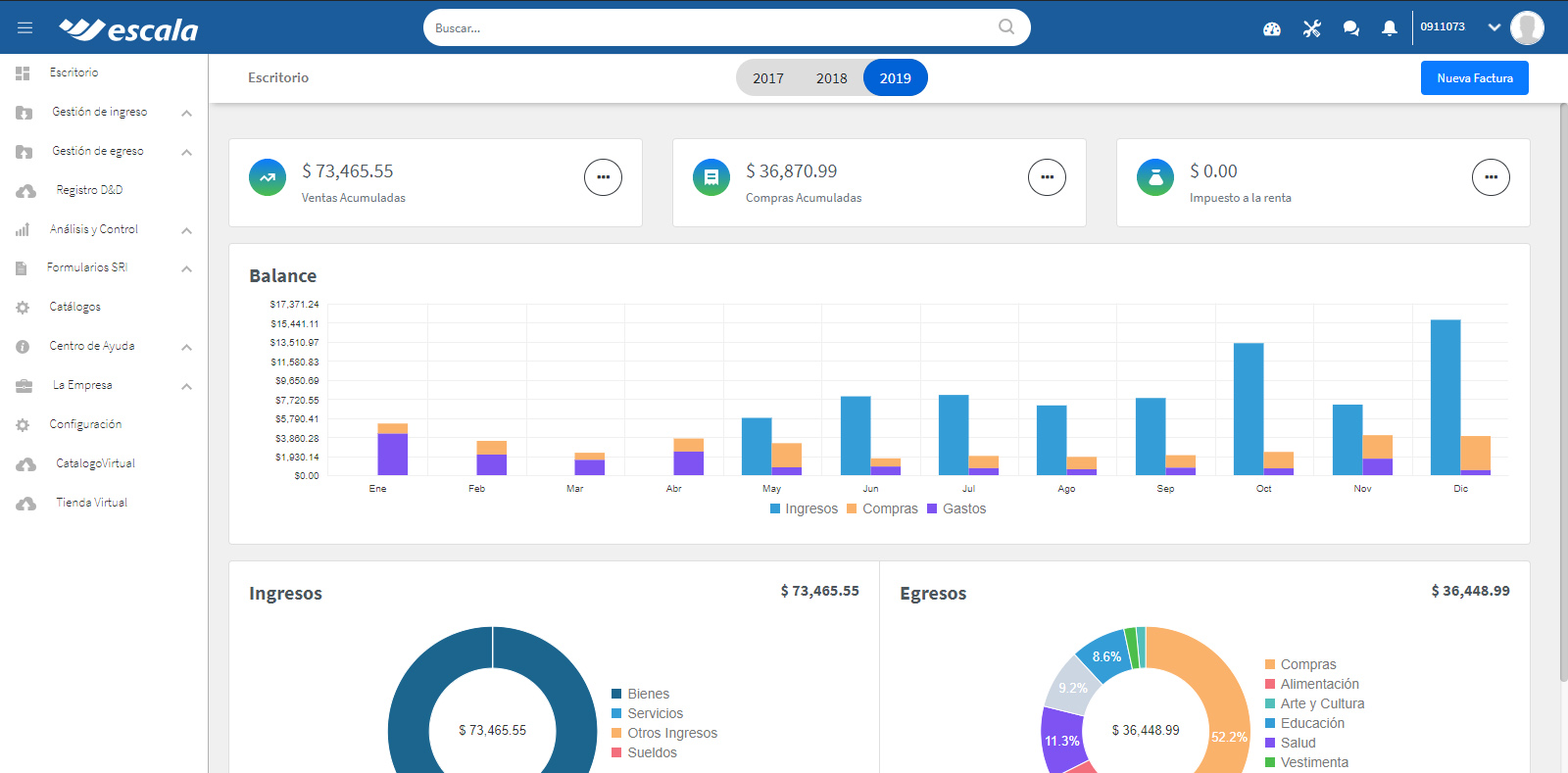Toggle Bienes in Ingresos legend
This screenshot has width=1568, height=773.
coord(641,694)
